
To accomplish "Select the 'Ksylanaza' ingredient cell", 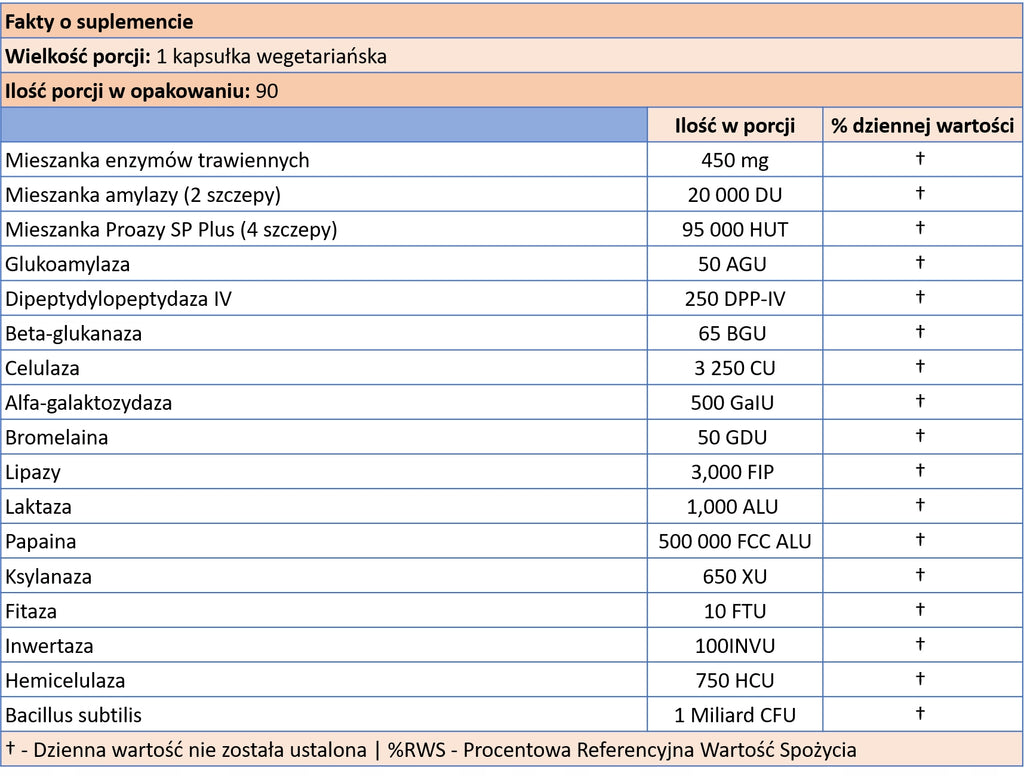I will 324,576.
